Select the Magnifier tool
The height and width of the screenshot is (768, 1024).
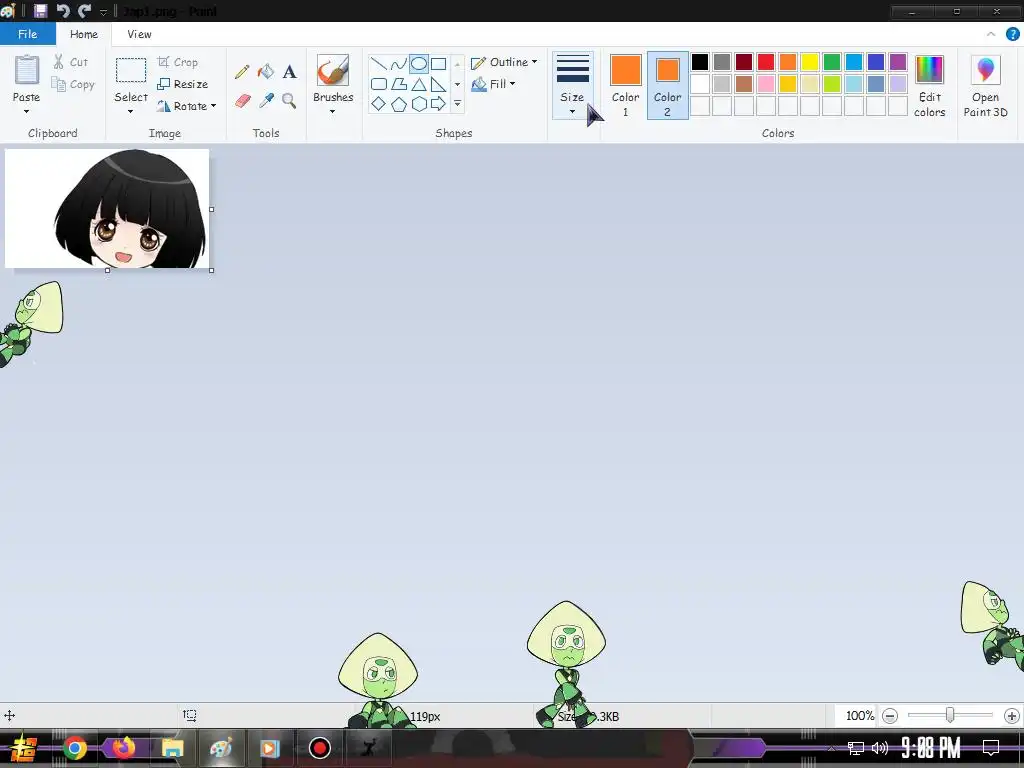point(289,101)
